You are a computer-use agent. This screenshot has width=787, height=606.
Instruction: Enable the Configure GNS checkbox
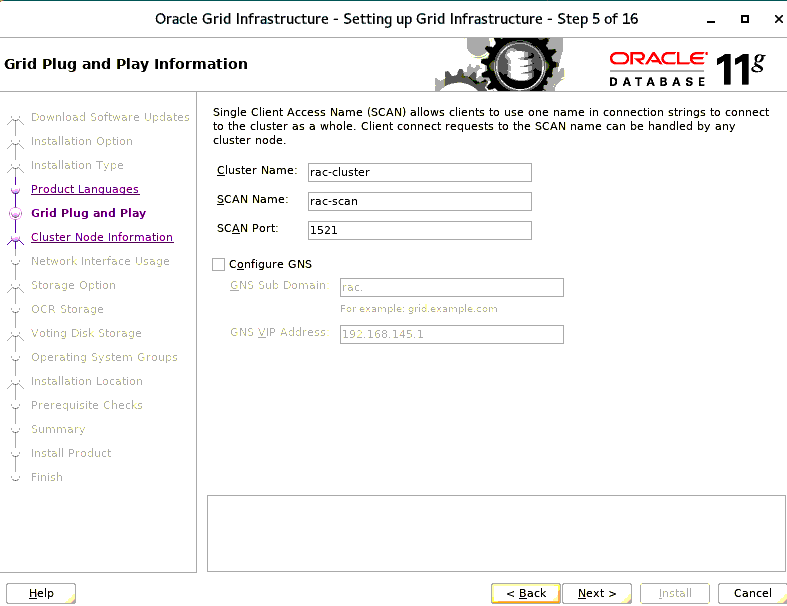coord(219,265)
